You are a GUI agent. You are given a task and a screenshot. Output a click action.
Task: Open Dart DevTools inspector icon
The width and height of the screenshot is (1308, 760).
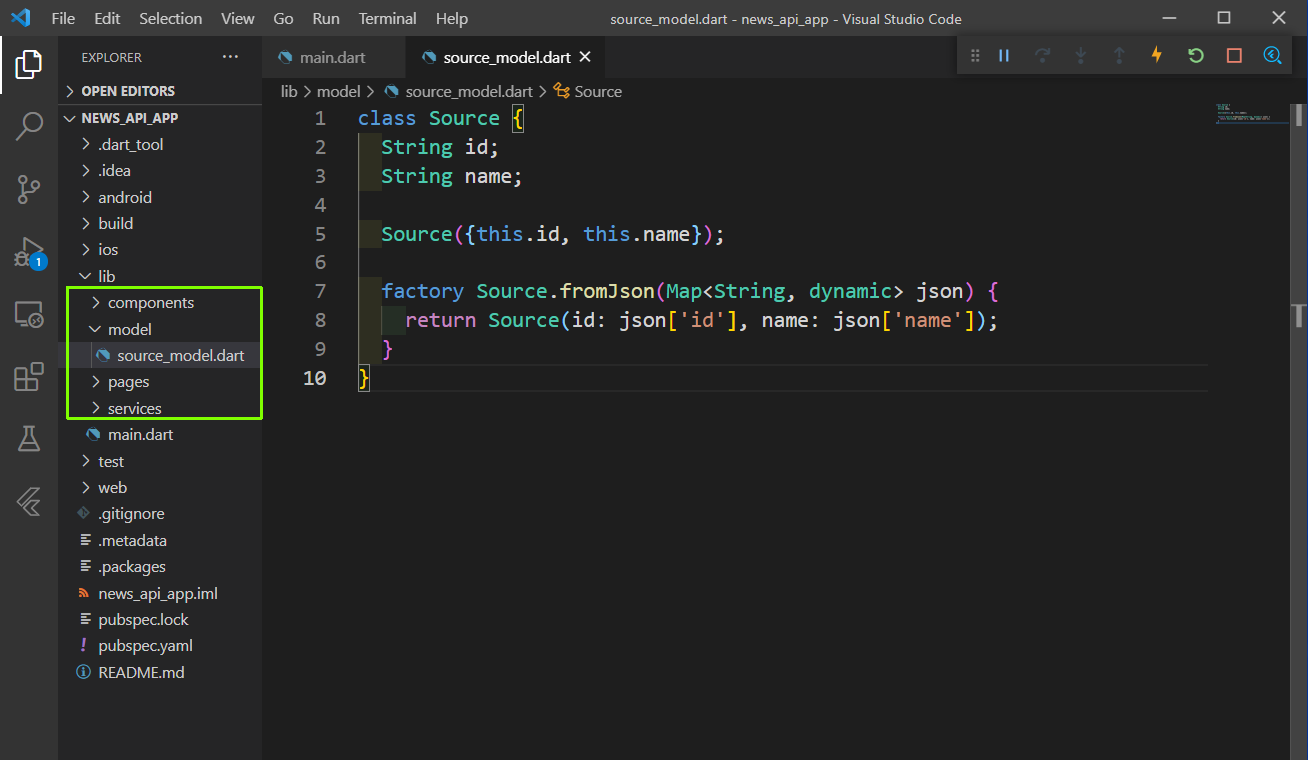tap(1272, 55)
